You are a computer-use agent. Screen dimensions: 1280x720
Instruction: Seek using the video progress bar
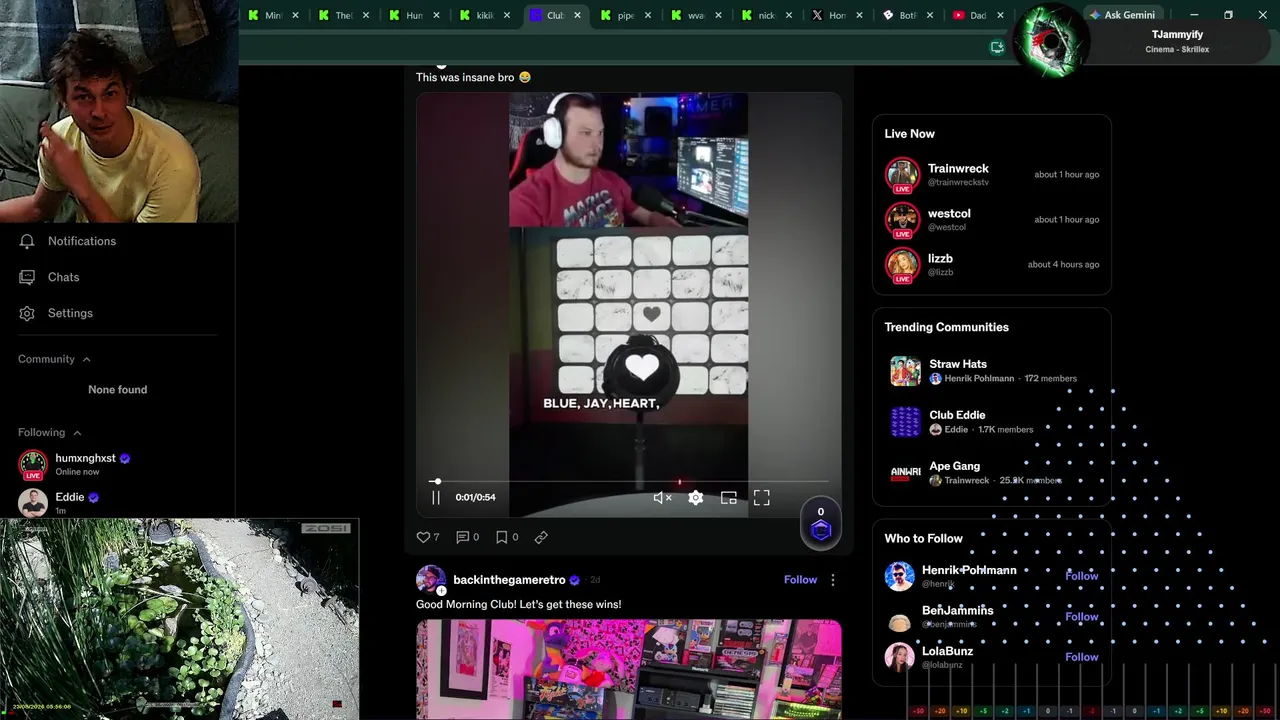pos(629,481)
